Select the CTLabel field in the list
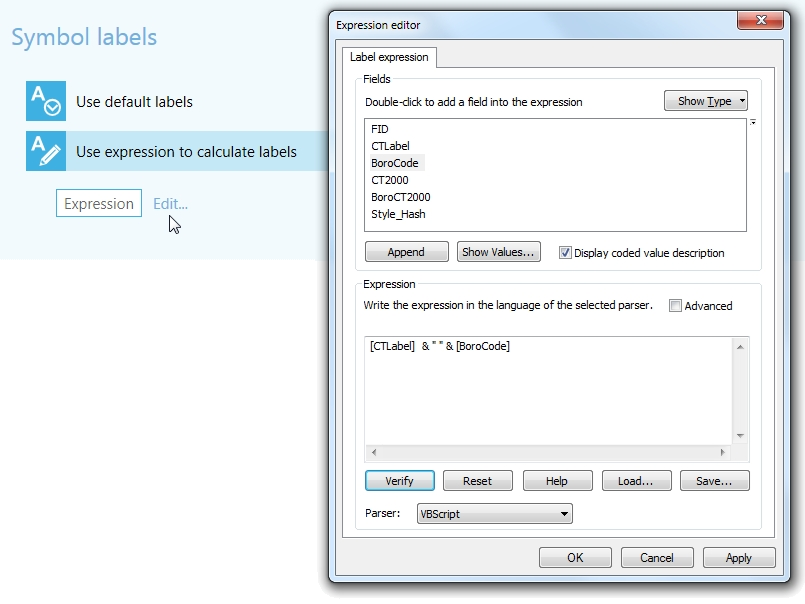The width and height of the screenshot is (805, 604). pyautogui.click(x=390, y=146)
